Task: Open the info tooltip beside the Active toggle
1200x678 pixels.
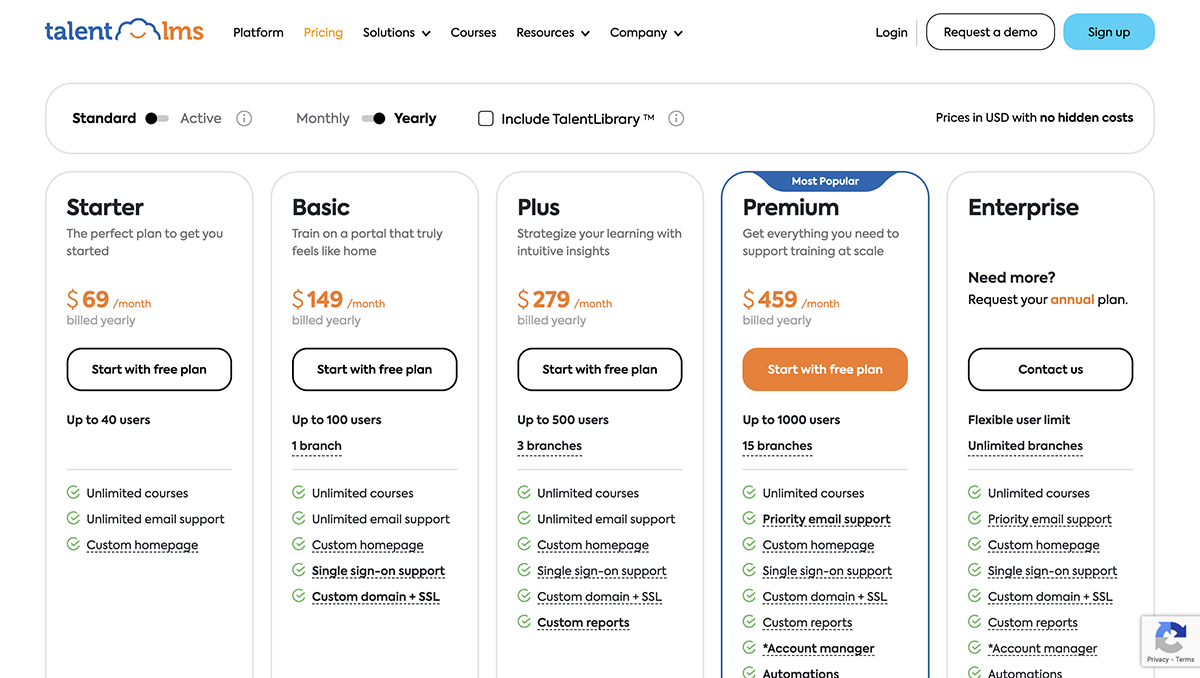Action: click(x=244, y=118)
